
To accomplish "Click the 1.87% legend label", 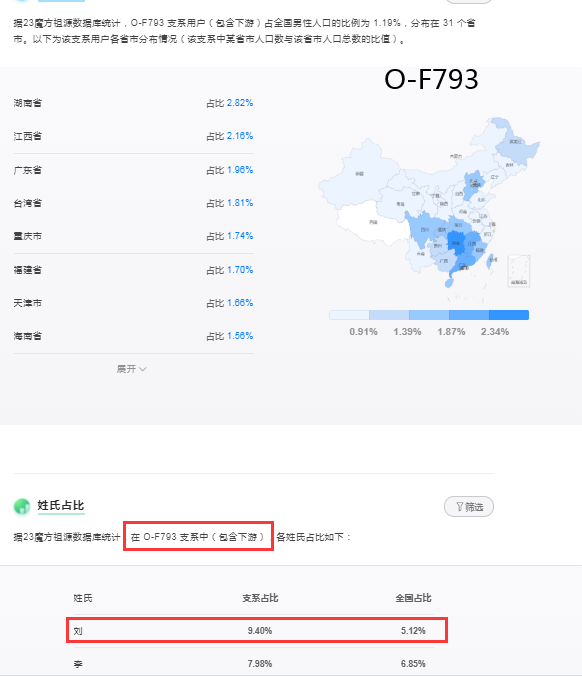I will coord(451,332).
